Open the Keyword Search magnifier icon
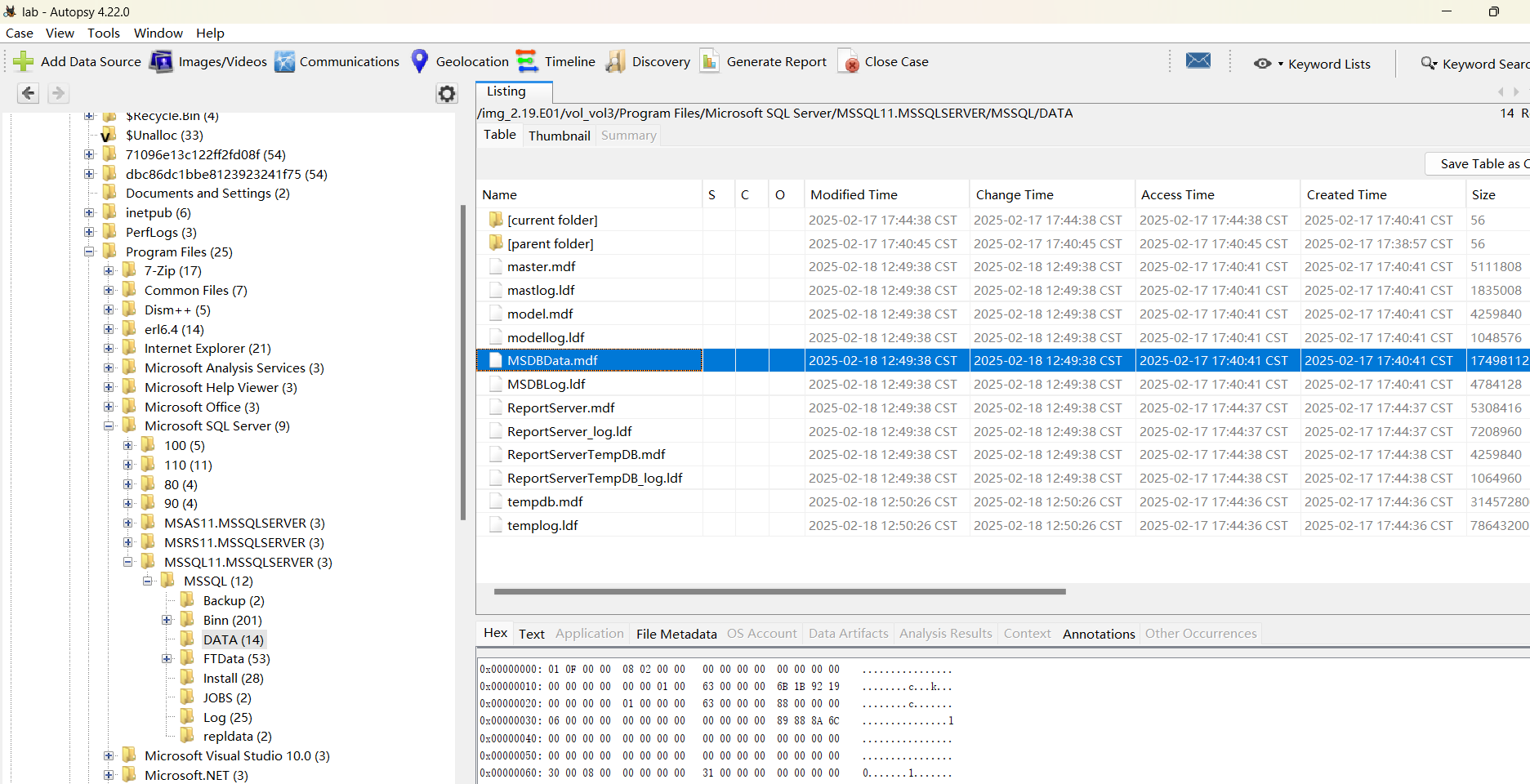The width and height of the screenshot is (1530, 784). [1429, 64]
